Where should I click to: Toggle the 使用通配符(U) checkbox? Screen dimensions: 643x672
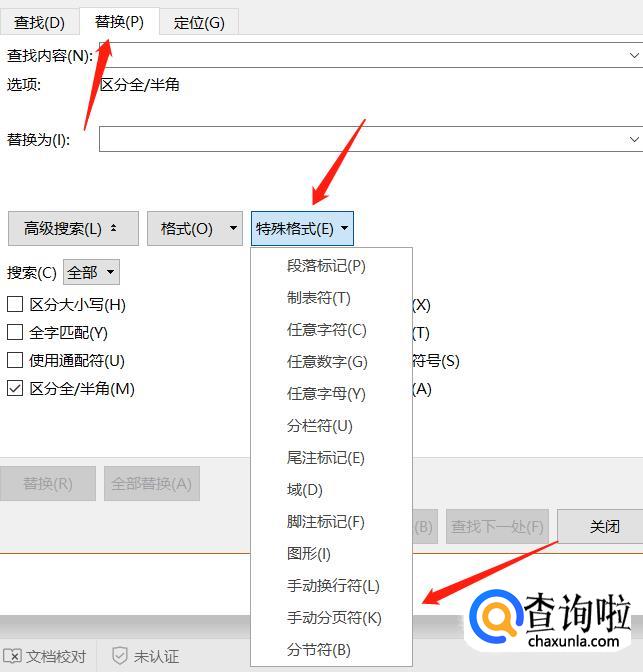15,361
